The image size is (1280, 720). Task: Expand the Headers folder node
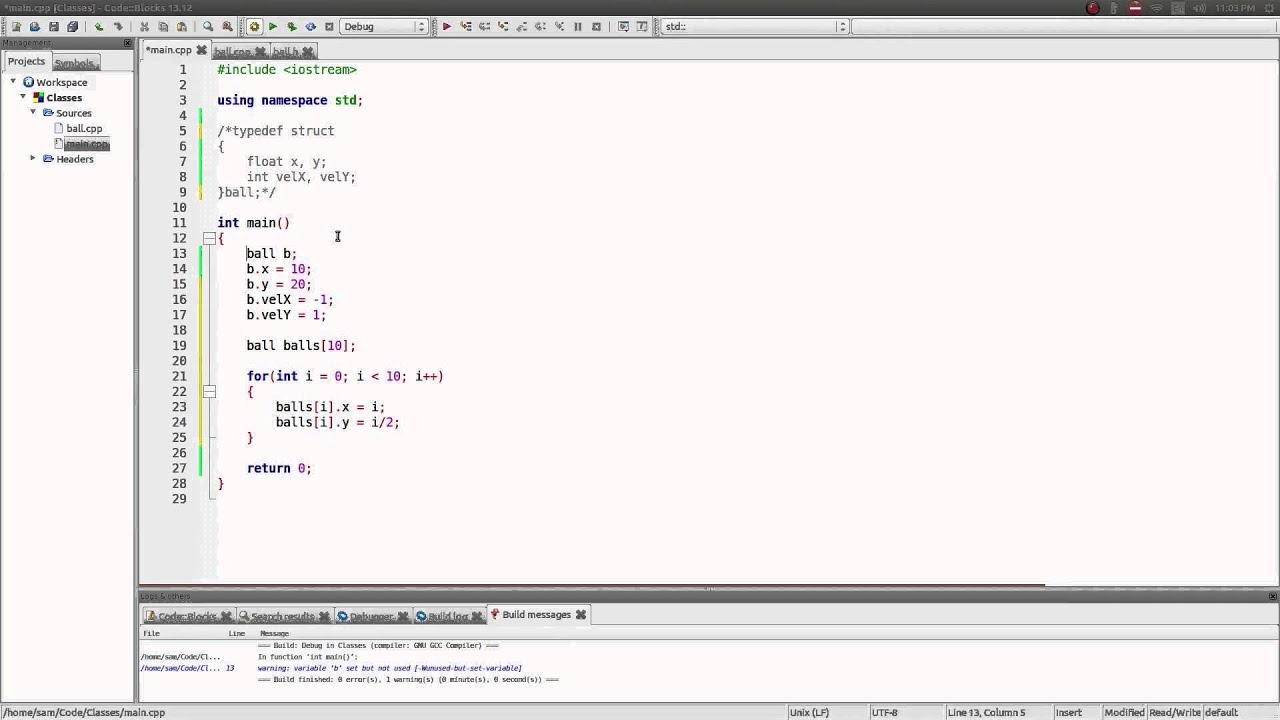tap(33, 158)
